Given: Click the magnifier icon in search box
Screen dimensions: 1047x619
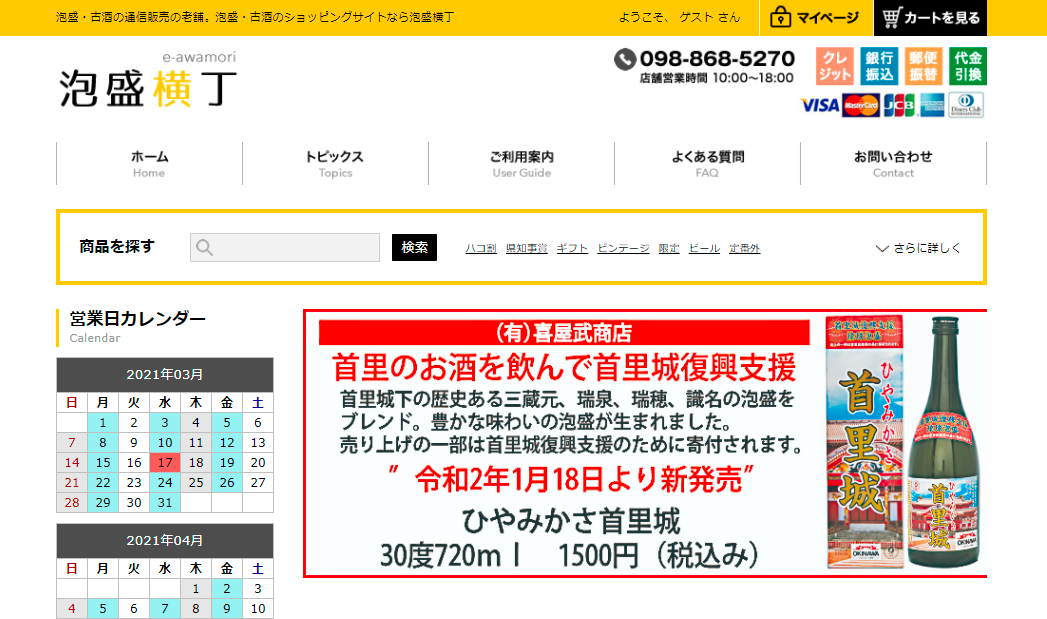Looking at the screenshot, I should 204,248.
